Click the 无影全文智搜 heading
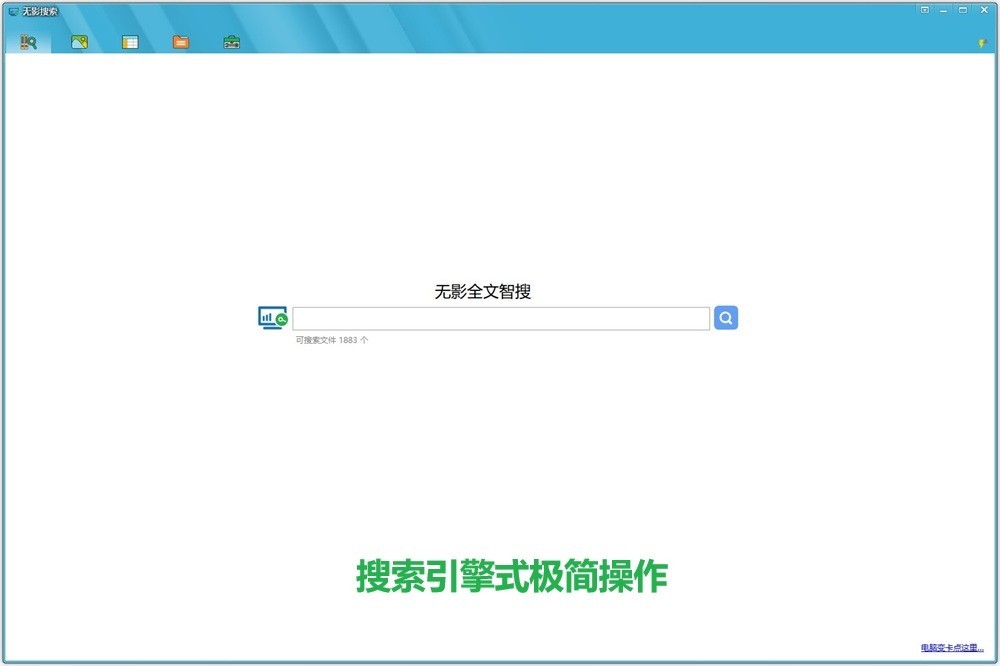Screen dimensions: 1000x666 click(482, 292)
